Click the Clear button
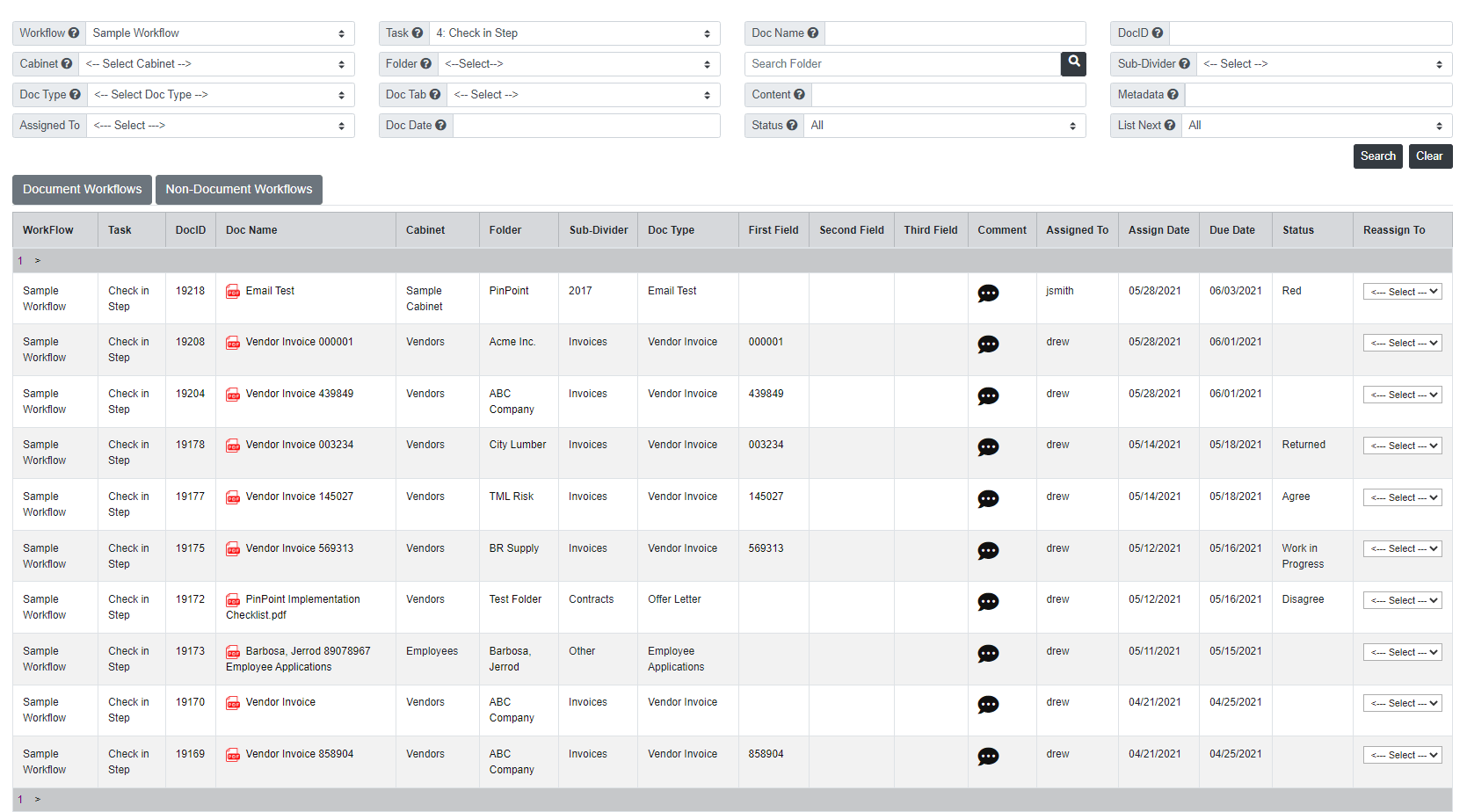Viewport: 1467px width, 812px height. click(x=1430, y=156)
